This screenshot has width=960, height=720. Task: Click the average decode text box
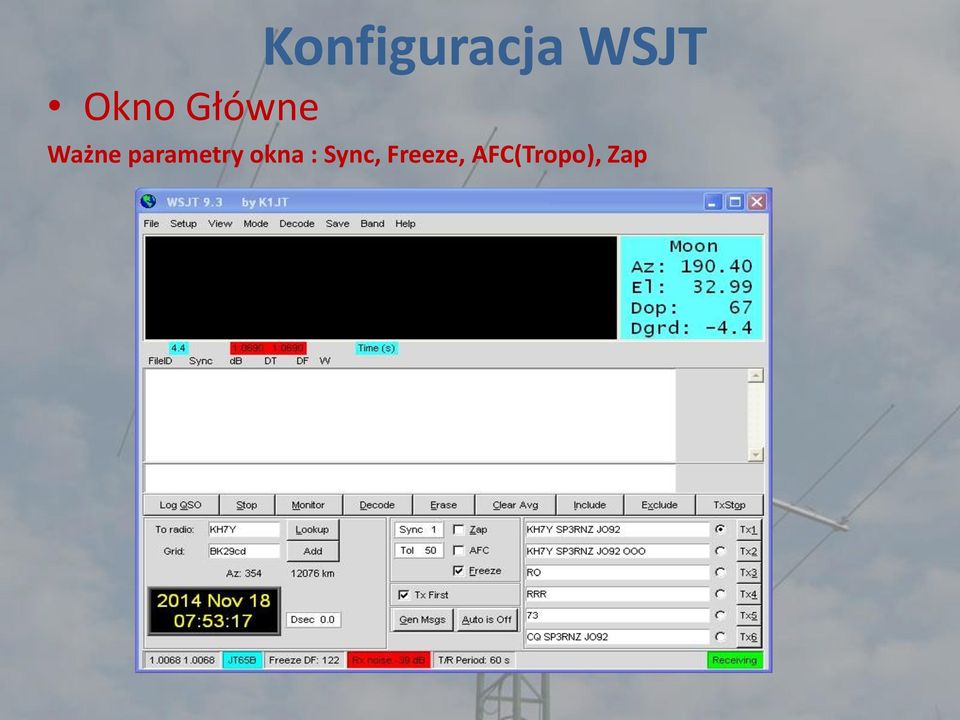click(x=410, y=478)
